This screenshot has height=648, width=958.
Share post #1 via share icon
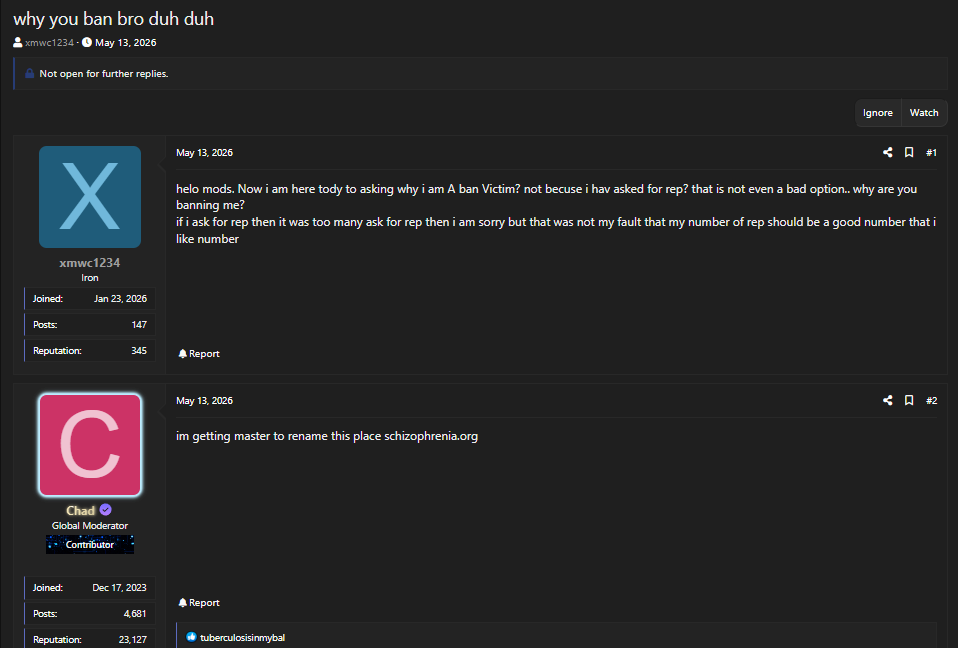(x=888, y=152)
